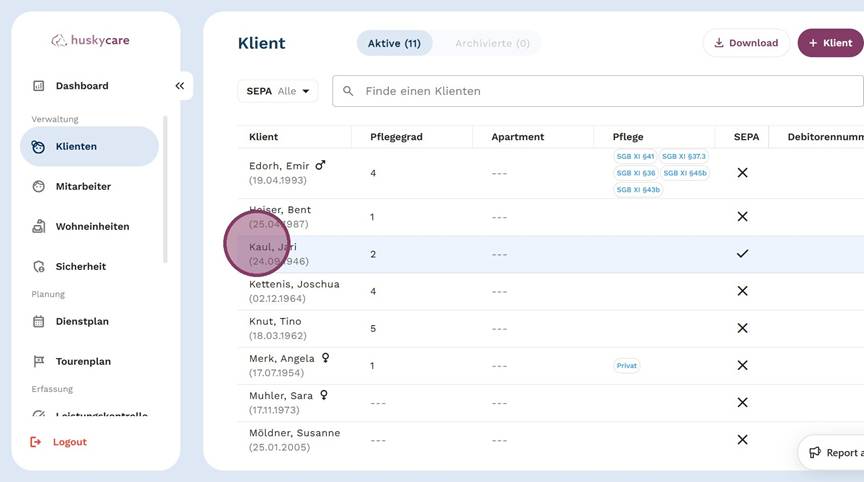Click the Tourenplan flag icon
This screenshot has width=864, height=482.
click(x=39, y=362)
